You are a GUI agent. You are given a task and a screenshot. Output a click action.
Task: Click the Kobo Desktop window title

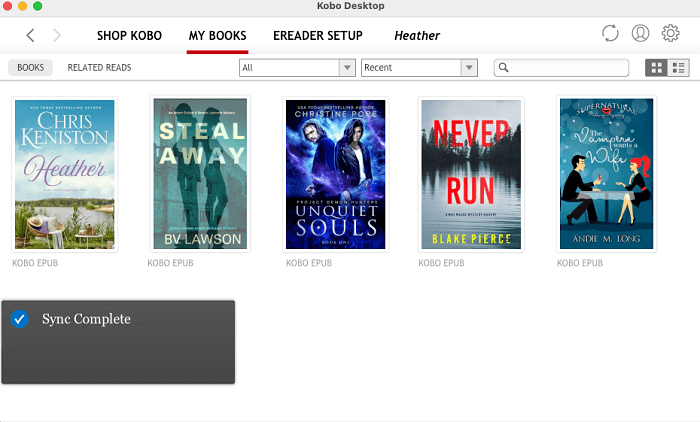coord(350,6)
